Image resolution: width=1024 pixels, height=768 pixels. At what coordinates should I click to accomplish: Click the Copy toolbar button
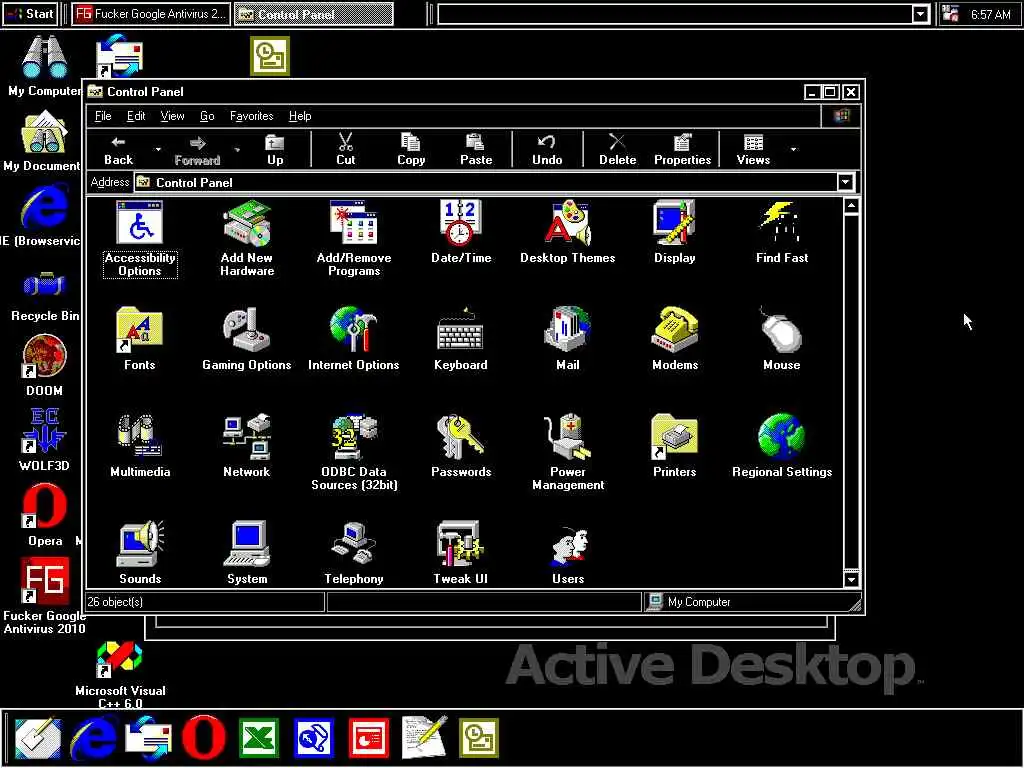click(411, 150)
